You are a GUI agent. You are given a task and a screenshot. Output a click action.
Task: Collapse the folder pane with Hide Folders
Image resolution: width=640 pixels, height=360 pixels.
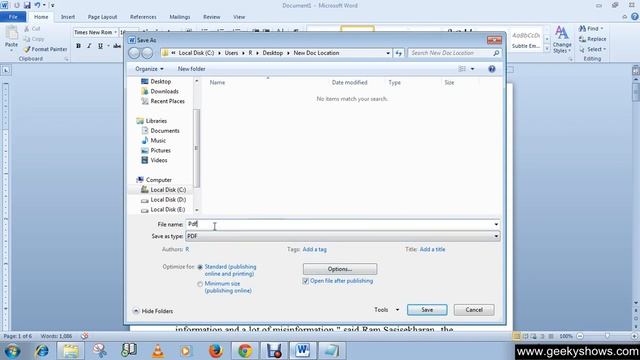coord(153,311)
